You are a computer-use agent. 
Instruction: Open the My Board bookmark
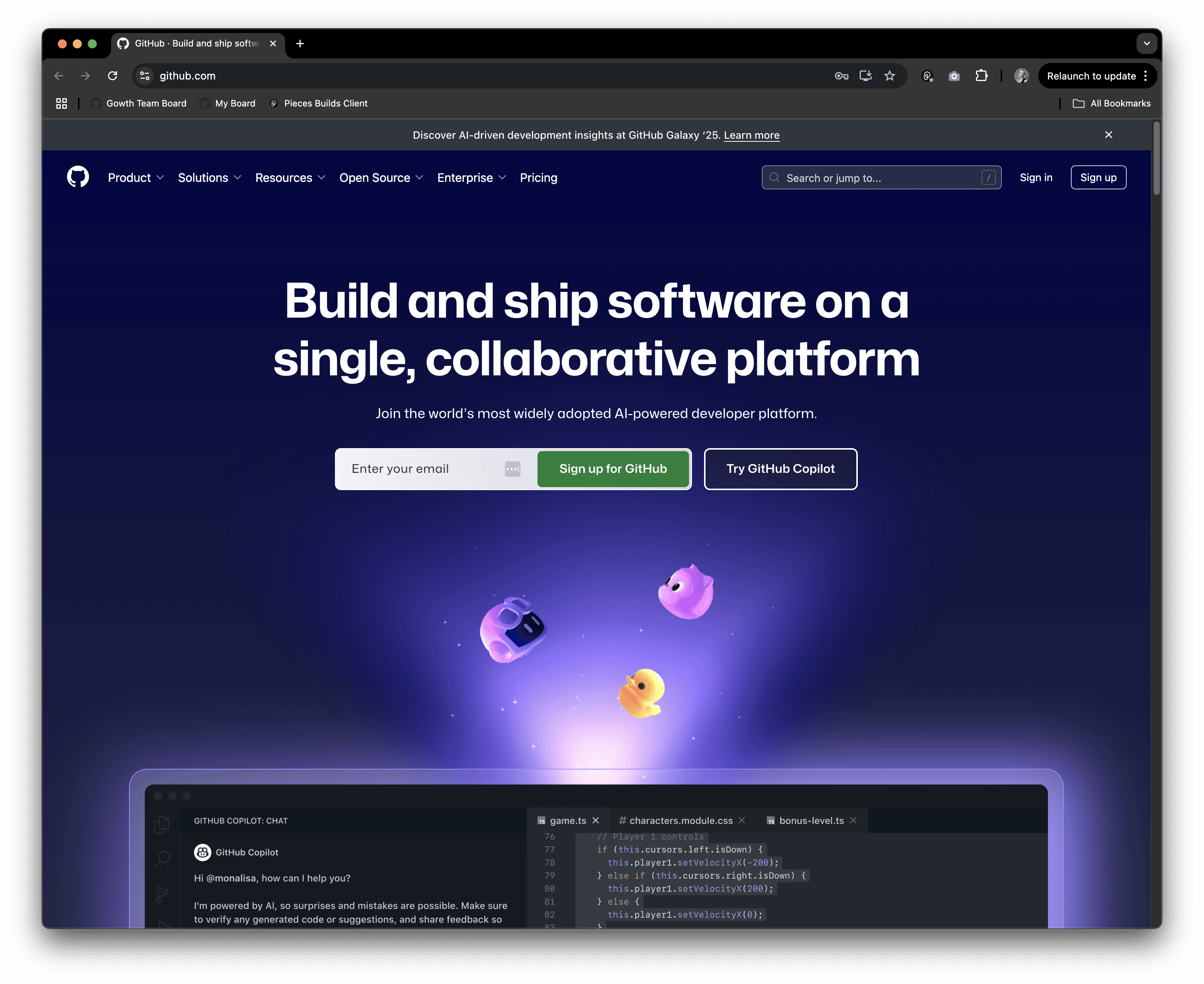pyautogui.click(x=227, y=103)
